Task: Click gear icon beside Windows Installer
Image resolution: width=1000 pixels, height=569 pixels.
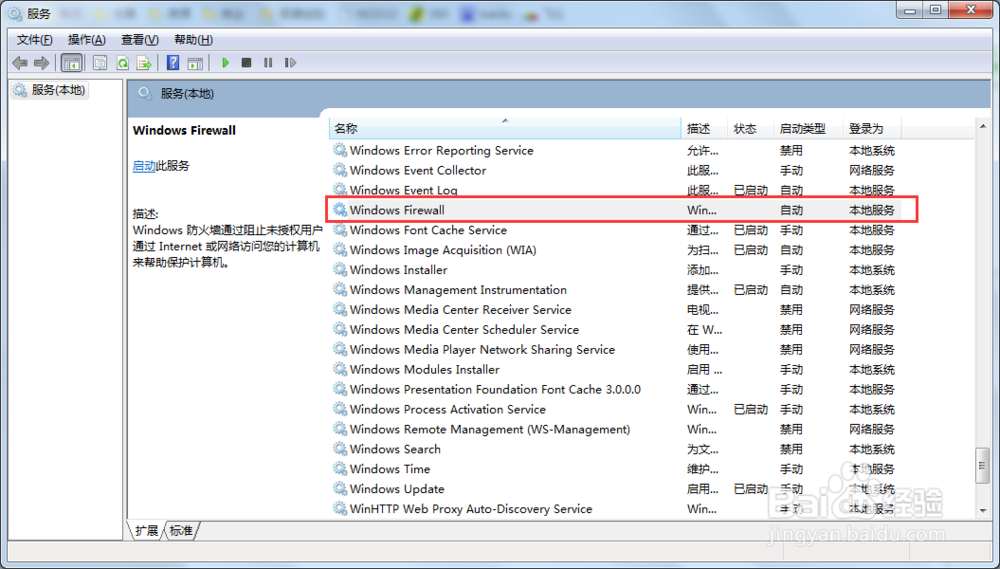Action: 340,270
